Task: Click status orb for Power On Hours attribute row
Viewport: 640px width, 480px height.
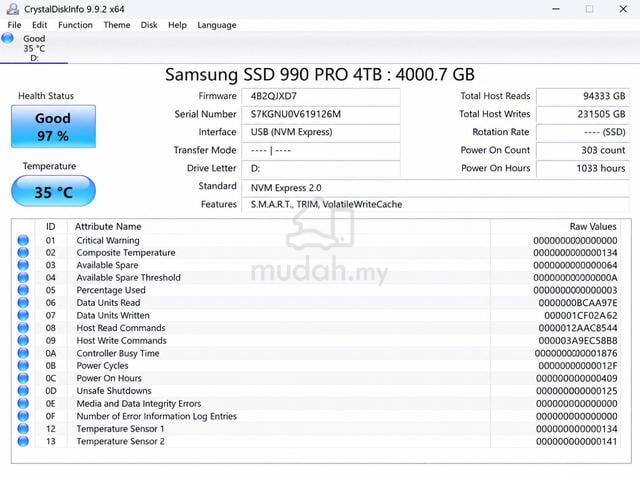Action: coord(23,378)
